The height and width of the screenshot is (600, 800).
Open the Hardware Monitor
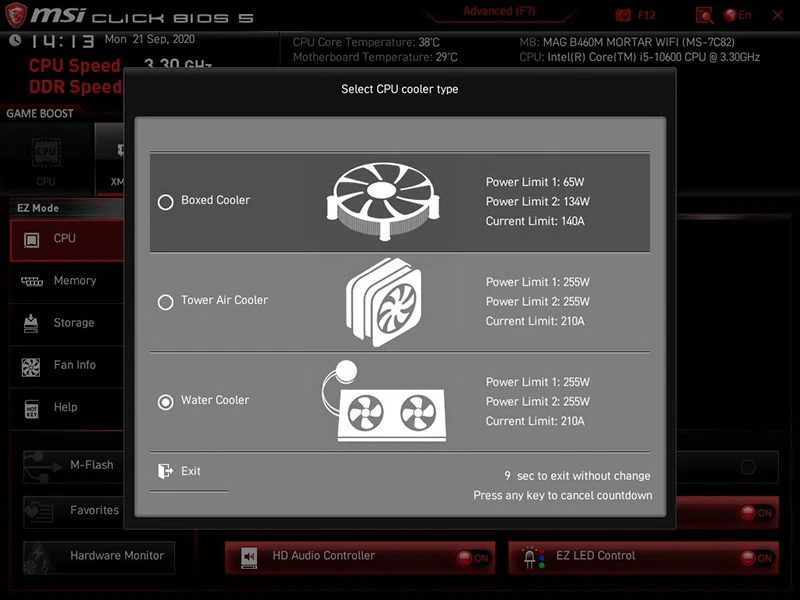[x=99, y=557]
